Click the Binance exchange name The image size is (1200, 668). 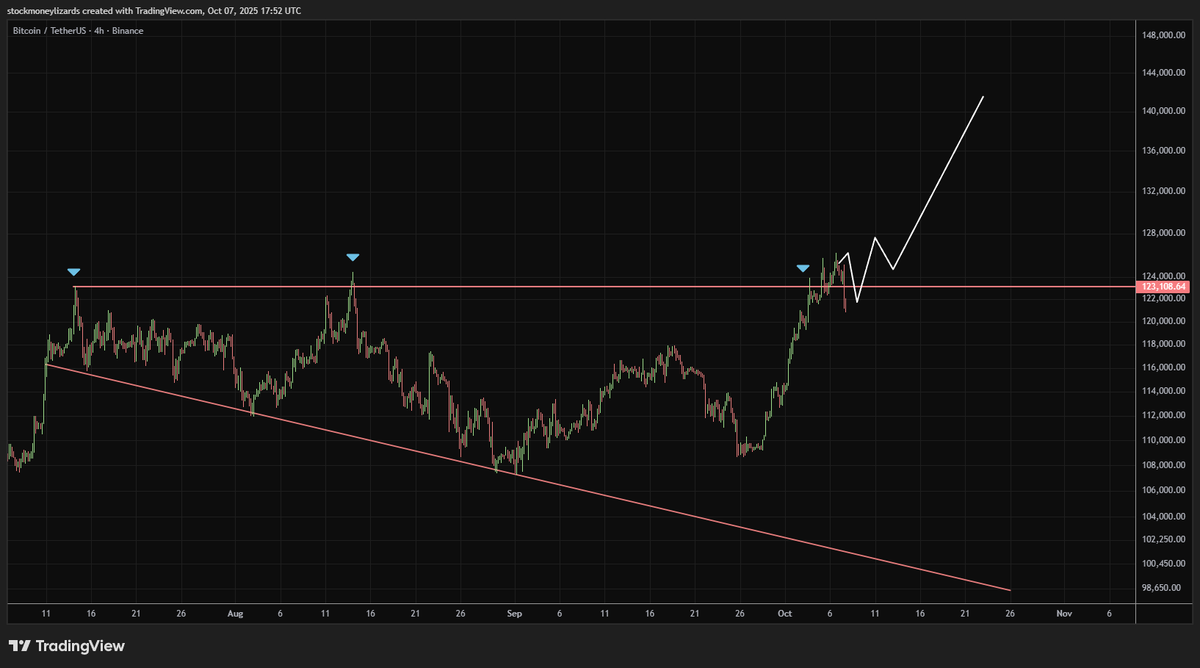(127, 31)
